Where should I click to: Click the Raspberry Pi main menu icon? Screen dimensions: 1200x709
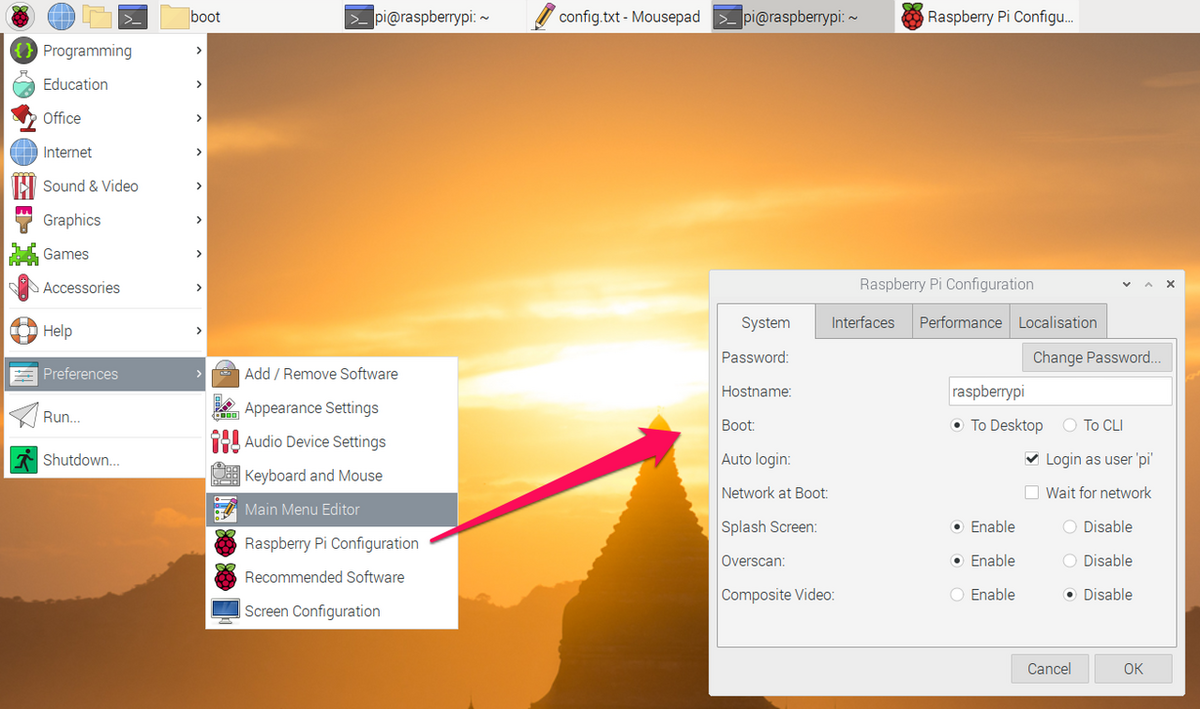point(22,16)
